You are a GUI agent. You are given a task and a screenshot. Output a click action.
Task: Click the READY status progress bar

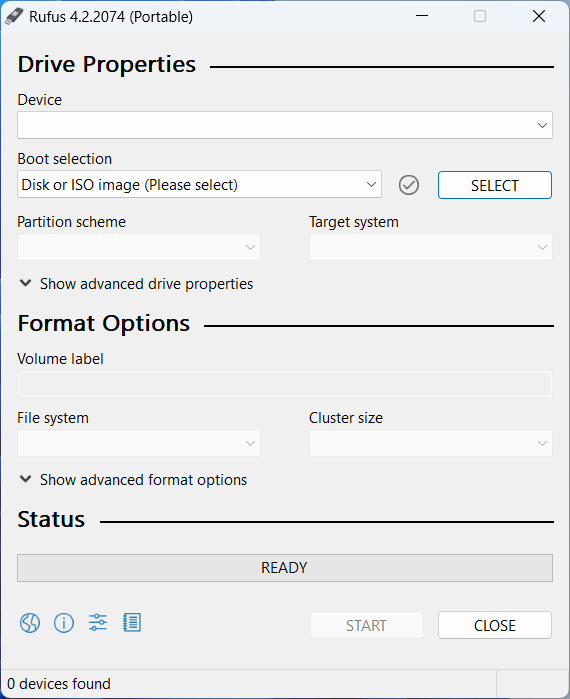tap(285, 568)
